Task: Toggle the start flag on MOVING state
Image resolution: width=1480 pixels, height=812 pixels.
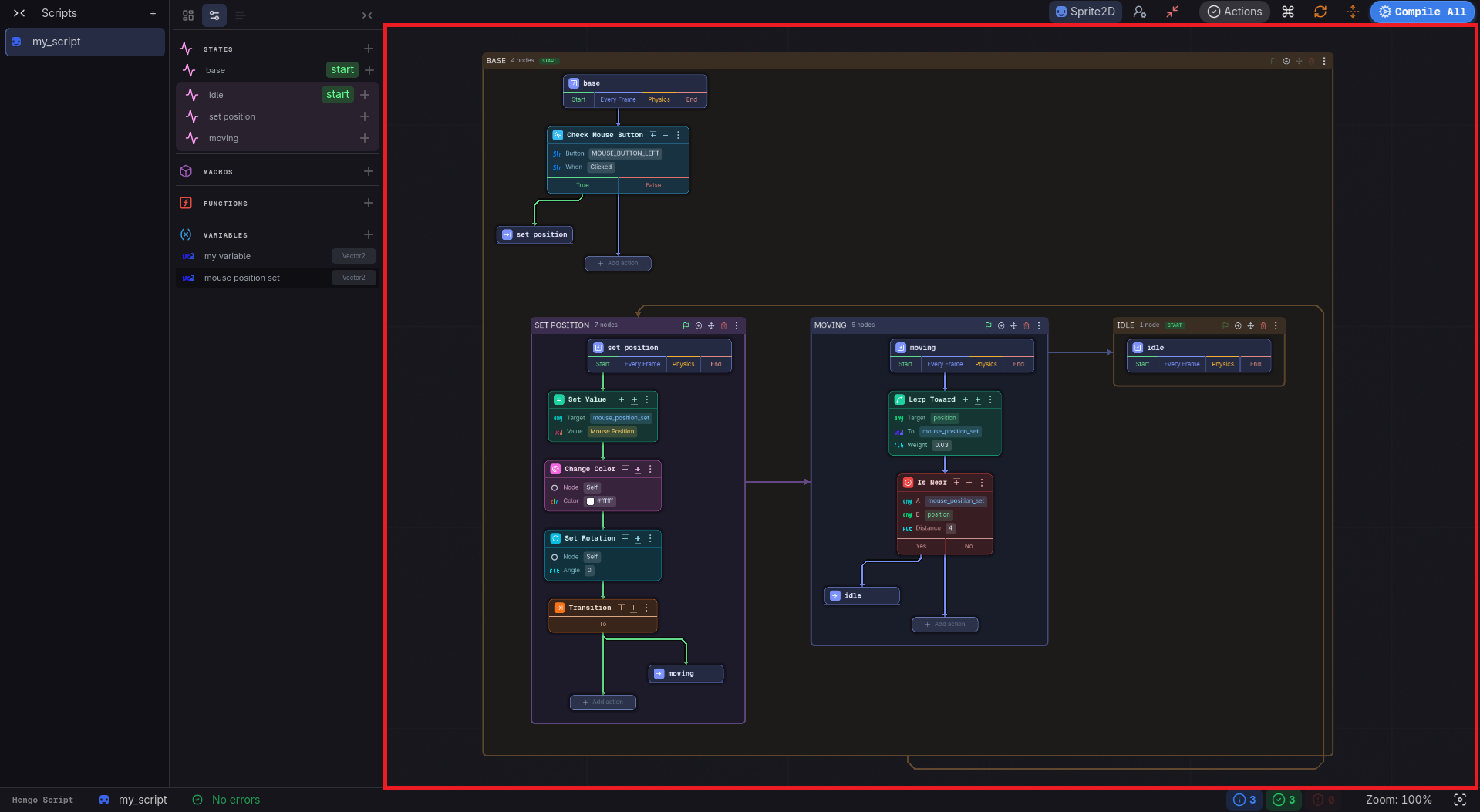Action: click(x=988, y=325)
